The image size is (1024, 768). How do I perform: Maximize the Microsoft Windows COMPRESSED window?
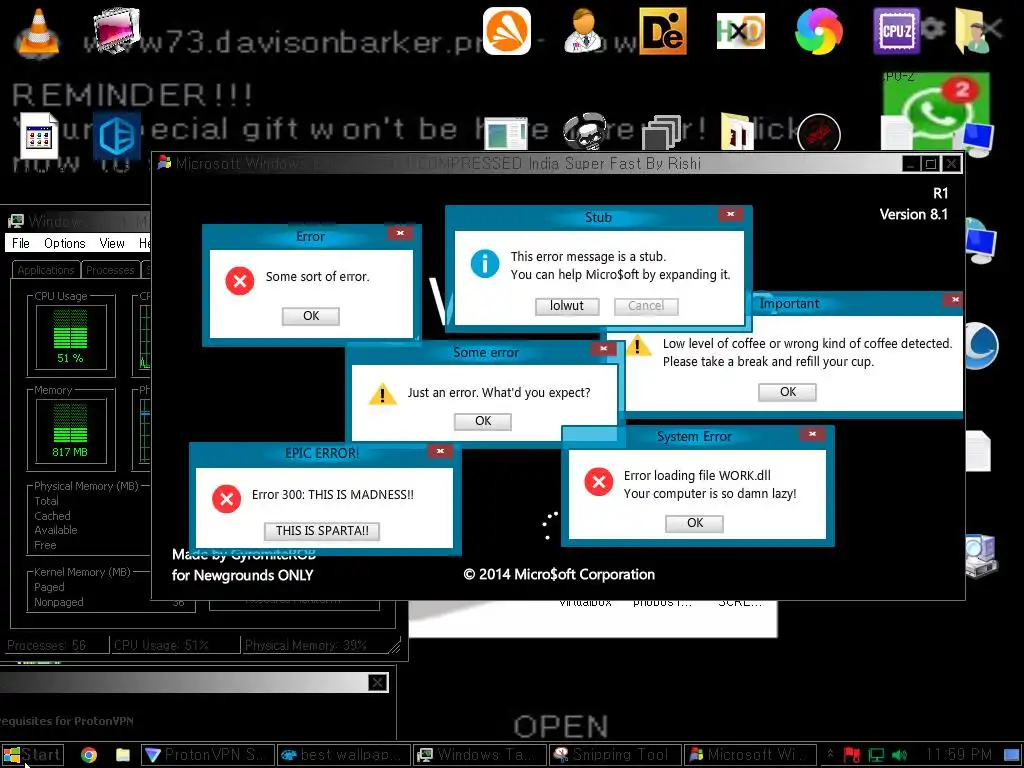(931, 163)
